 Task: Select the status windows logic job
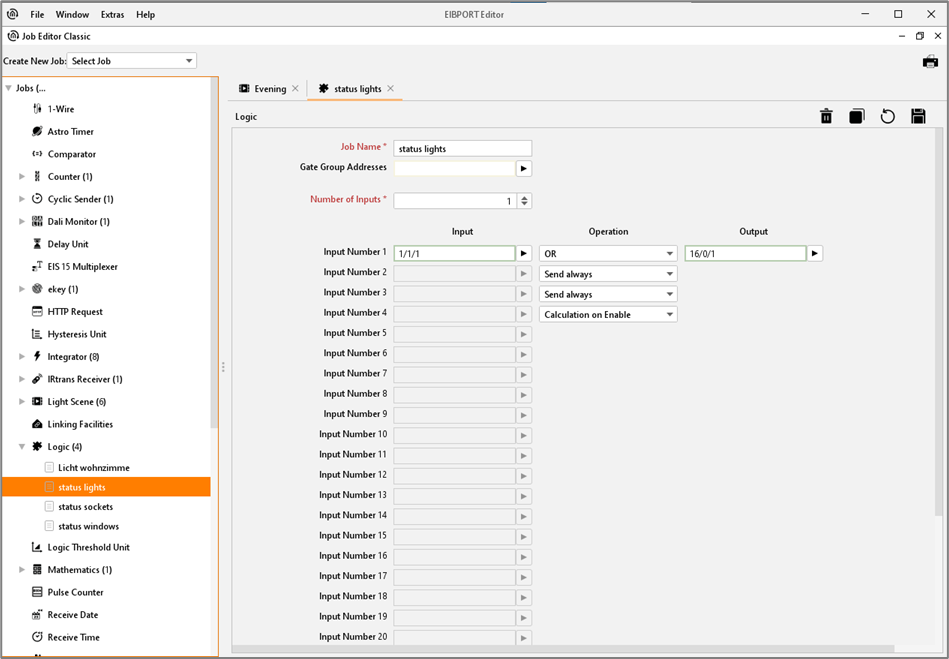pyautogui.click(x=88, y=527)
